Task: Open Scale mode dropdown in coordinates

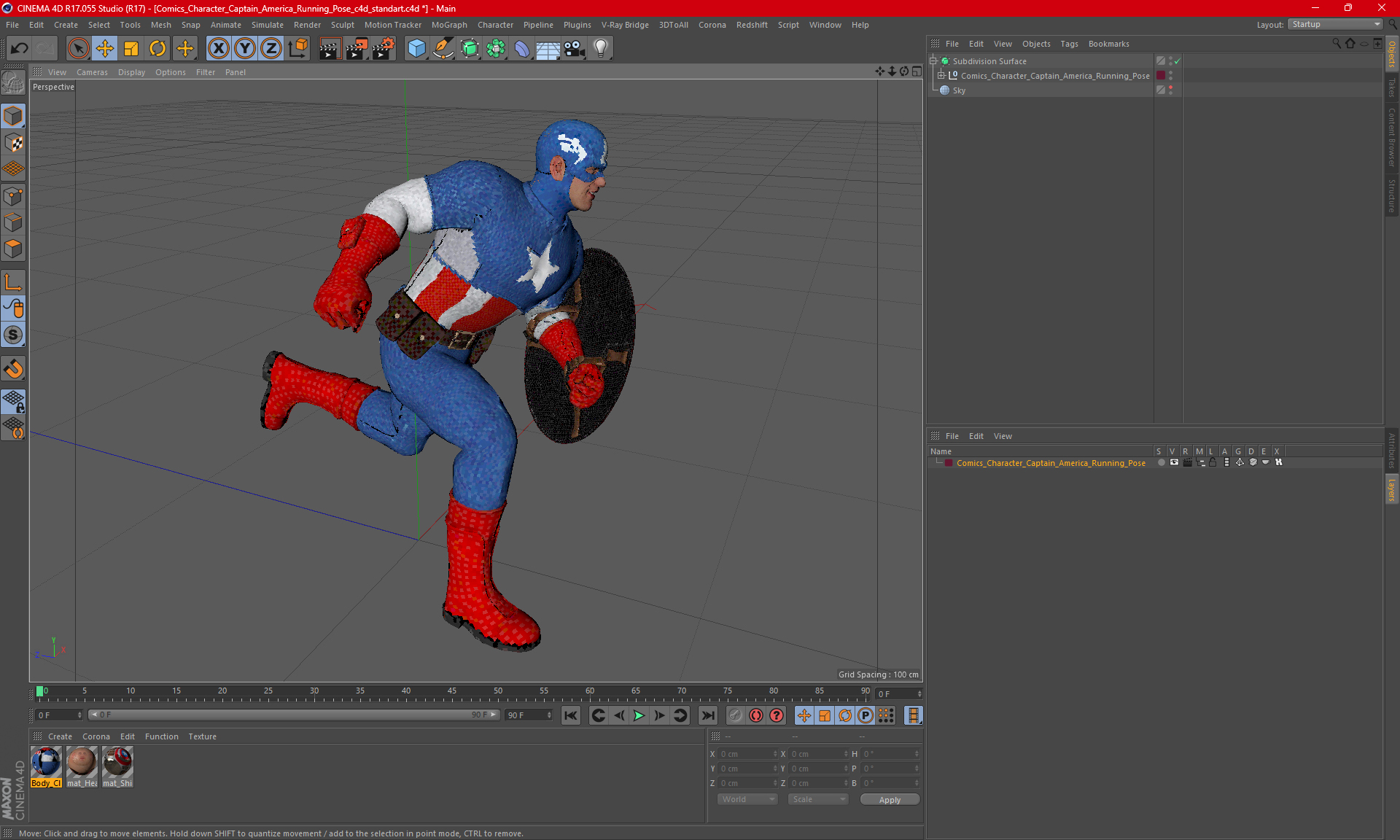Action: pos(818,799)
